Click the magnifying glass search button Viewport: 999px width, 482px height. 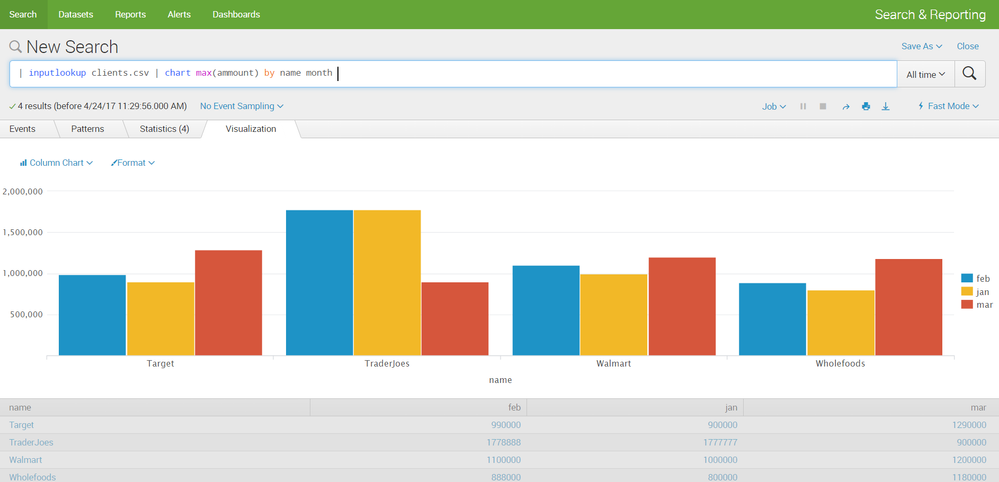(x=968, y=74)
